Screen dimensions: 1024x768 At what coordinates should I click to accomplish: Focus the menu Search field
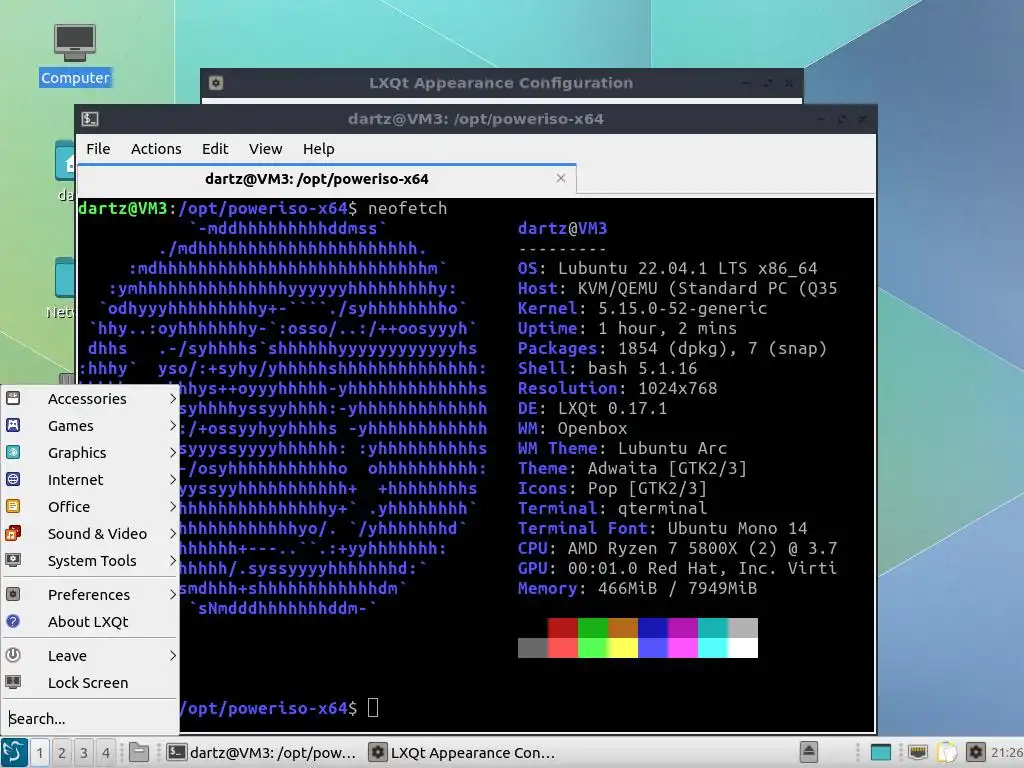point(90,718)
